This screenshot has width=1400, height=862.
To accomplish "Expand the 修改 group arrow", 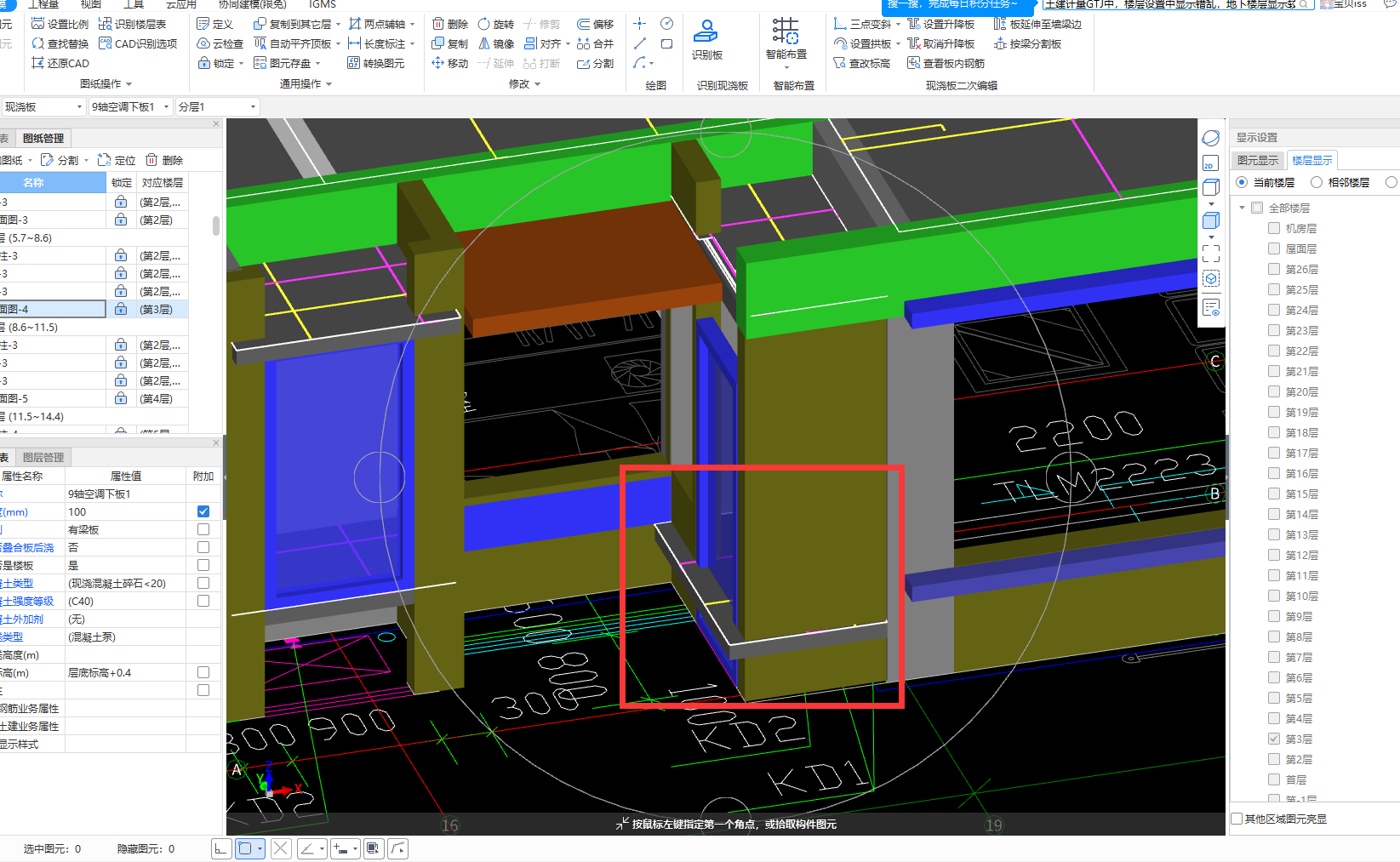I will 538,83.
